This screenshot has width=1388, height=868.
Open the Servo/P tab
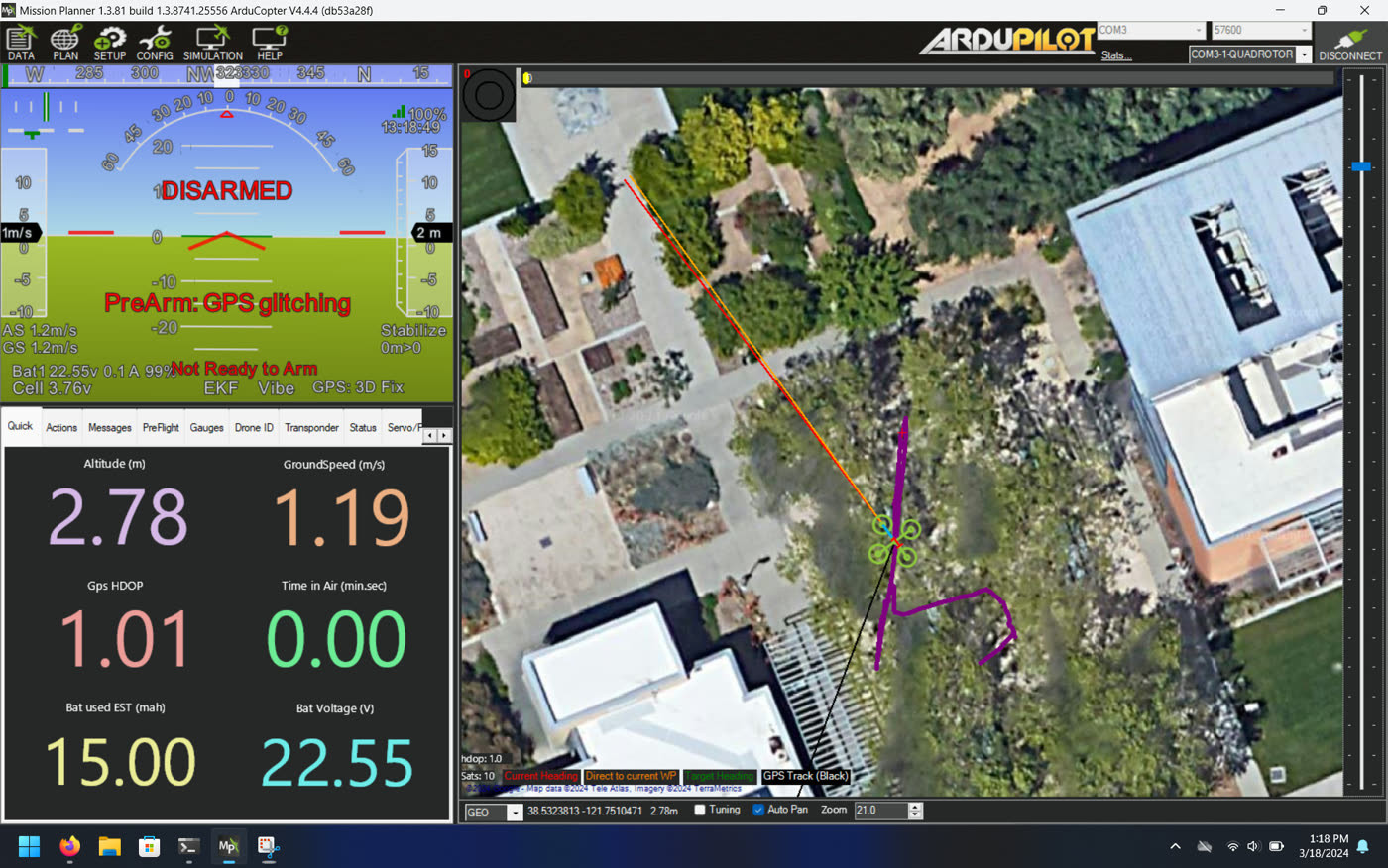tap(403, 428)
